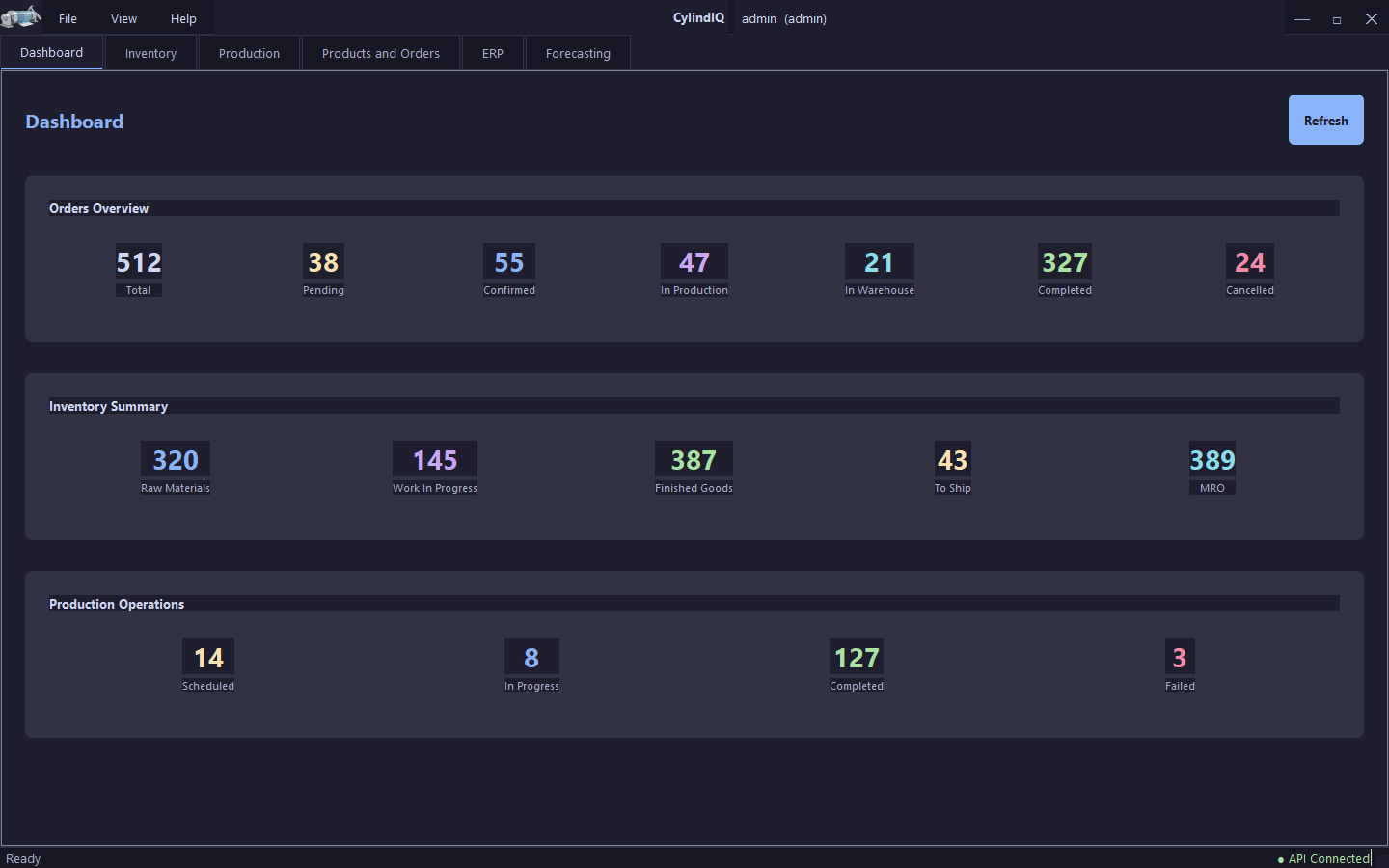This screenshot has width=1389, height=868.
Task: Click the 8 In Progress operations value
Action: (531, 658)
